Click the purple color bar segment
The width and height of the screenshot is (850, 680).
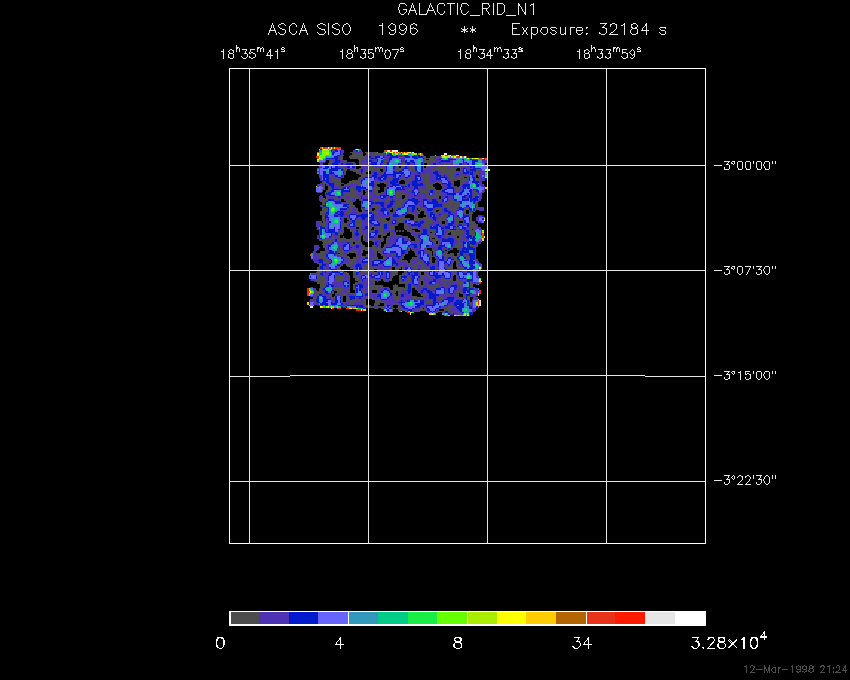(x=274, y=618)
